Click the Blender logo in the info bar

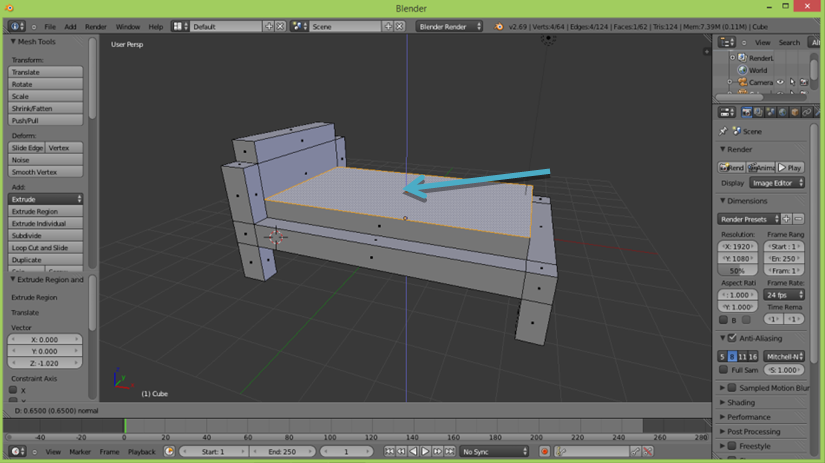[499, 27]
